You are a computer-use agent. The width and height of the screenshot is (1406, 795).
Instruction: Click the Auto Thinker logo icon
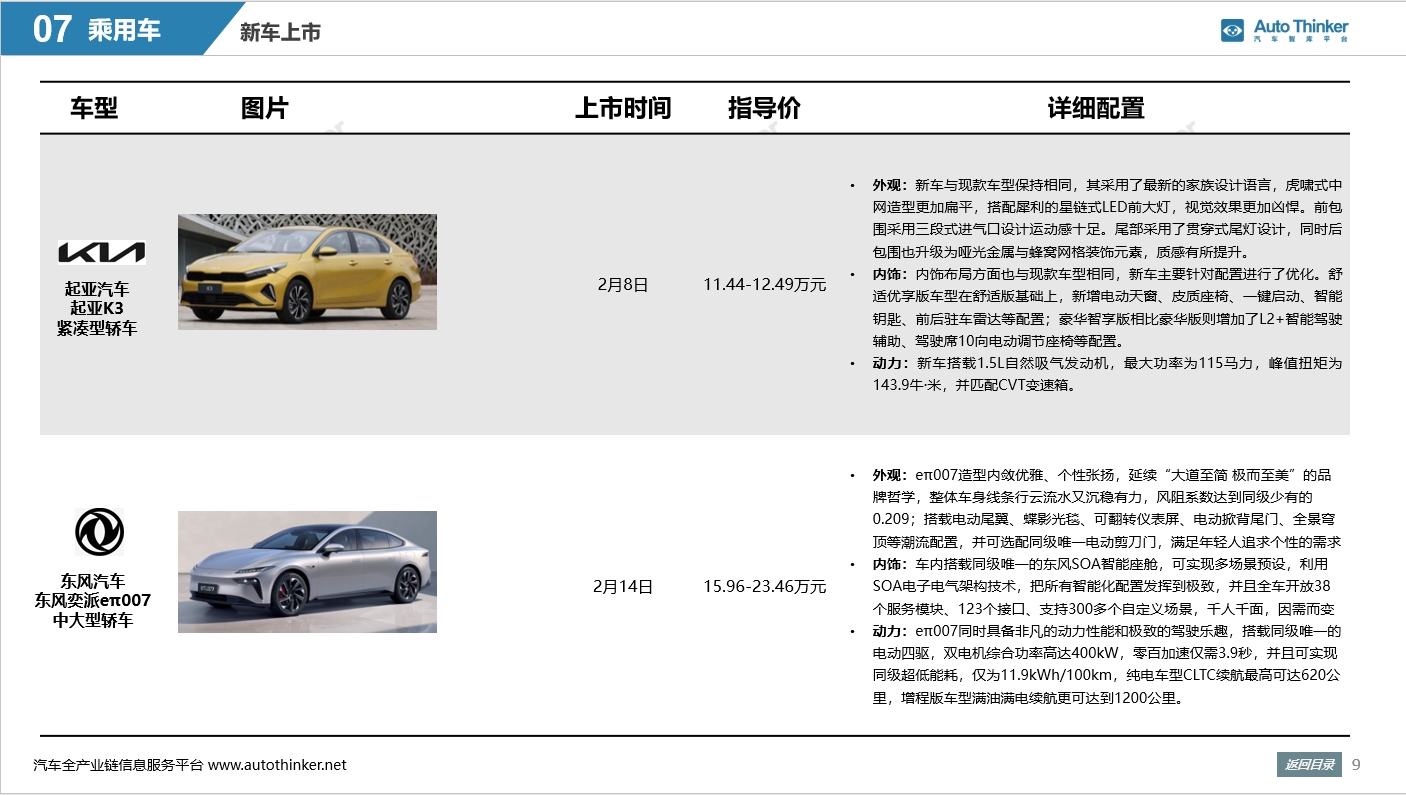click(1232, 30)
